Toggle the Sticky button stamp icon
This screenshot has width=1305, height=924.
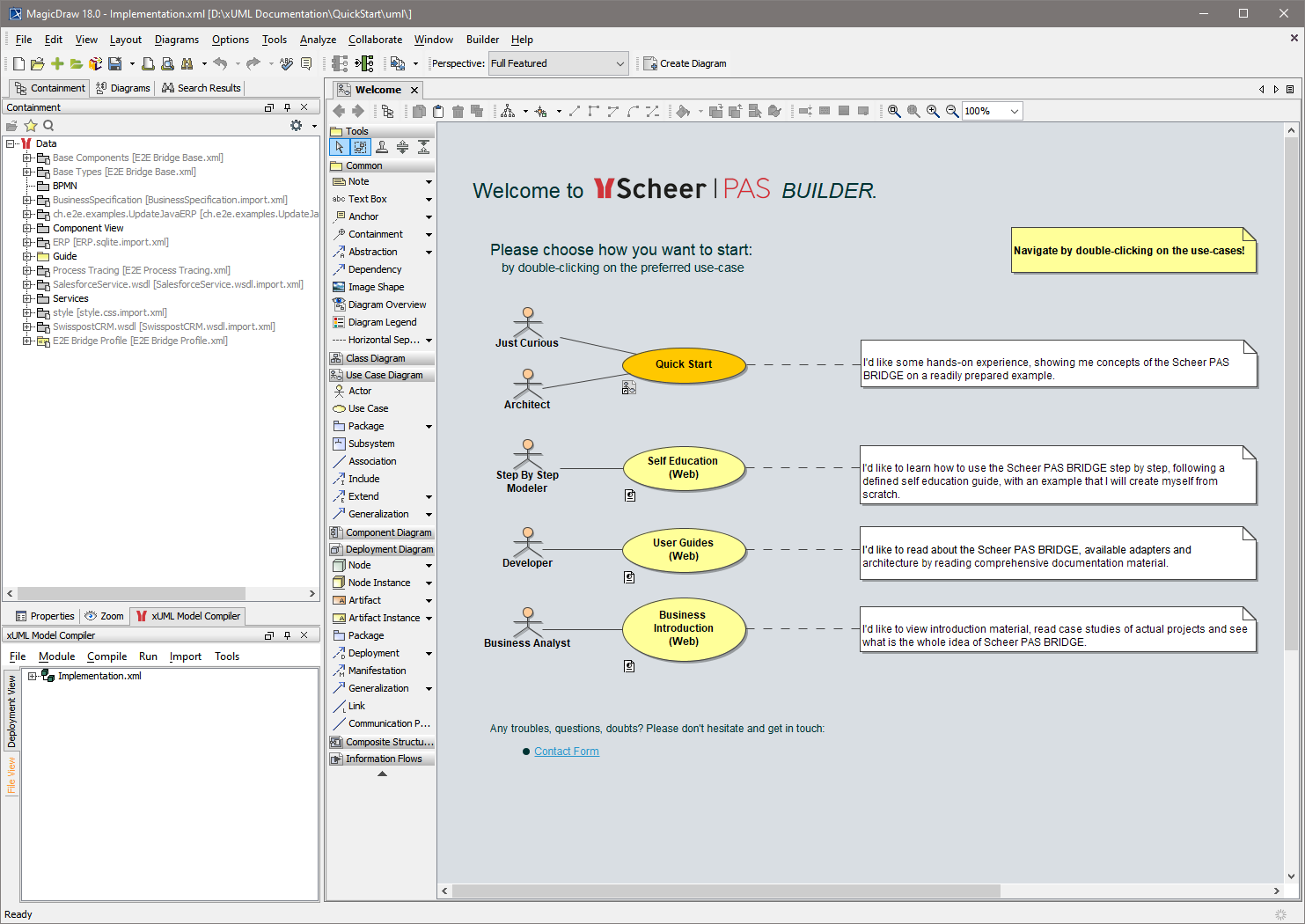pyautogui.click(x=382, y=147)
